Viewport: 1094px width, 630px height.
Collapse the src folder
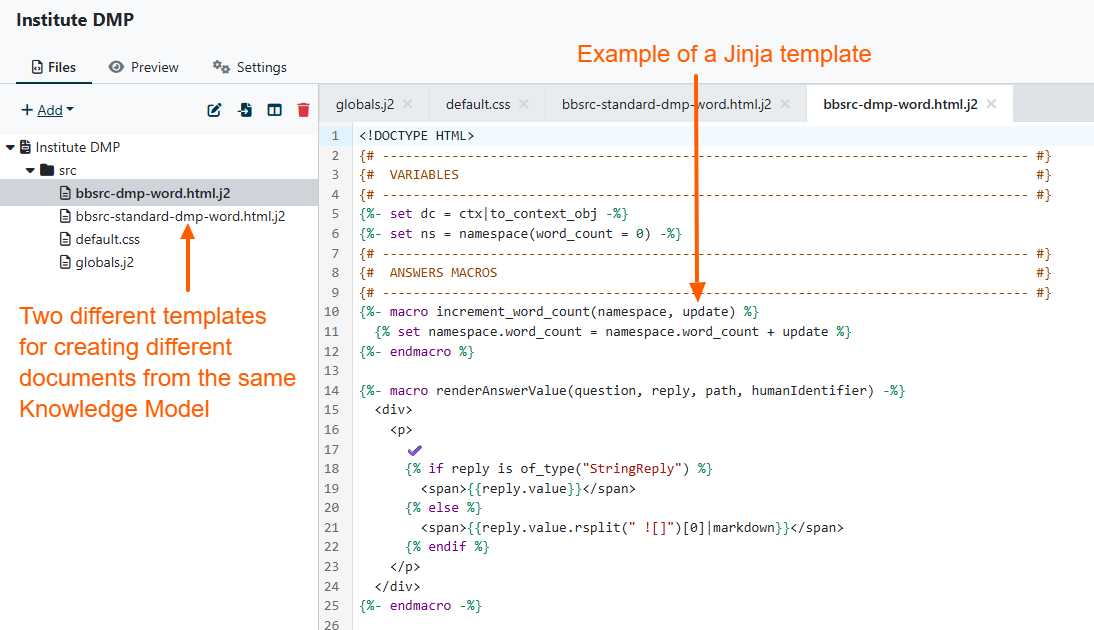tap(30, 170)
